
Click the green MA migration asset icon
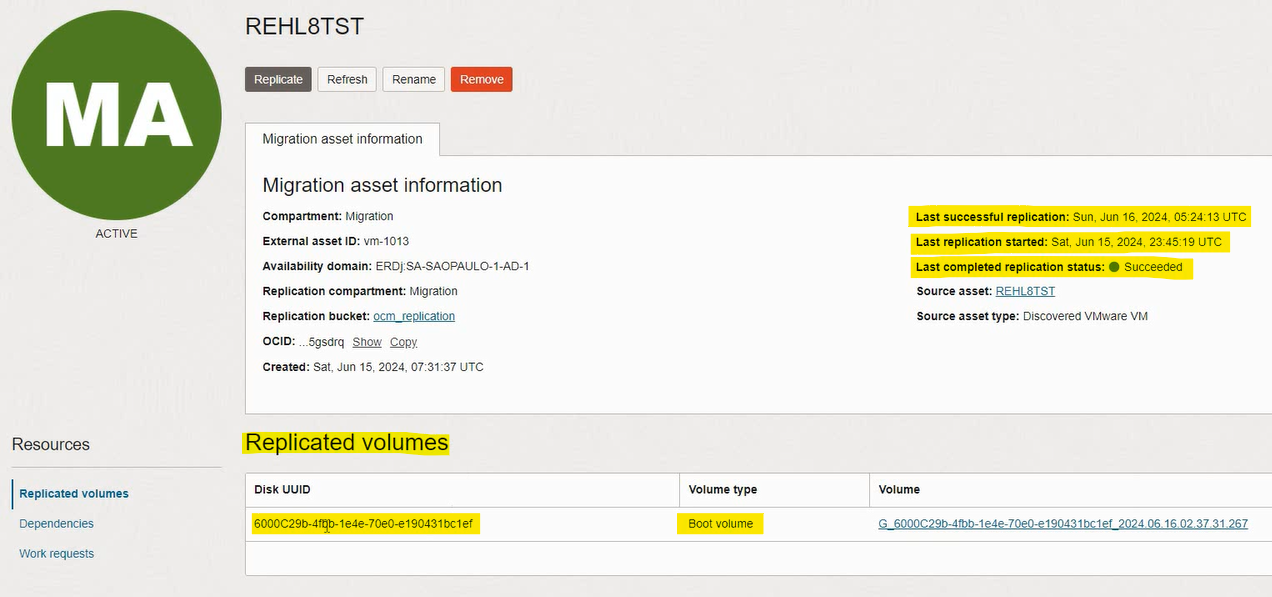[x=116, y=115]
